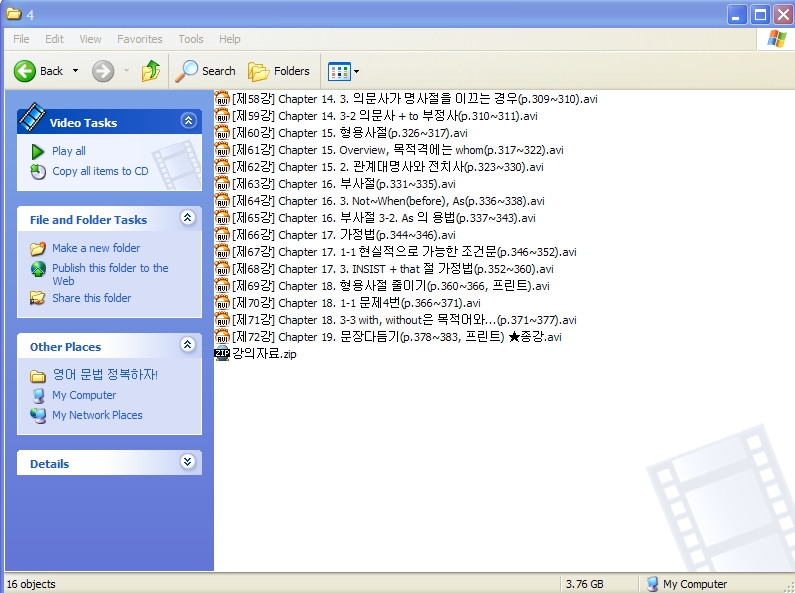Open the Help menu
The image size is (795, 593).
coord(230,39)
